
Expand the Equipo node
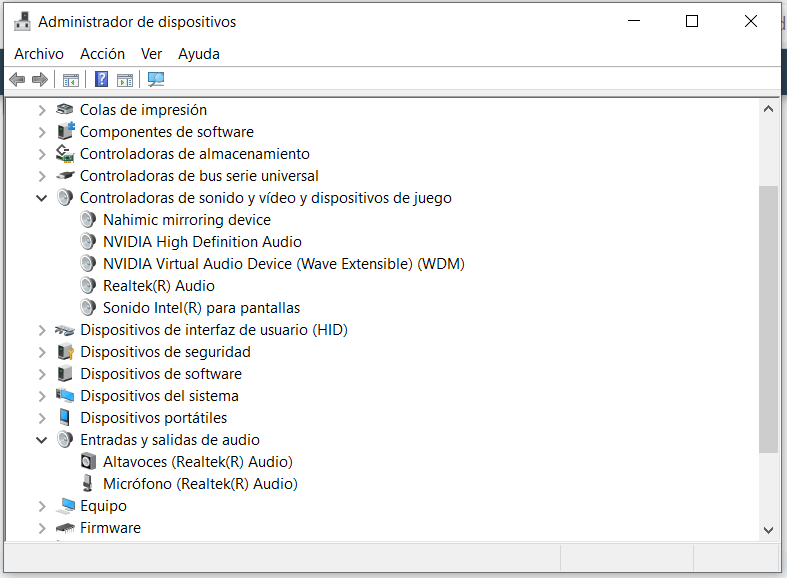42,506
